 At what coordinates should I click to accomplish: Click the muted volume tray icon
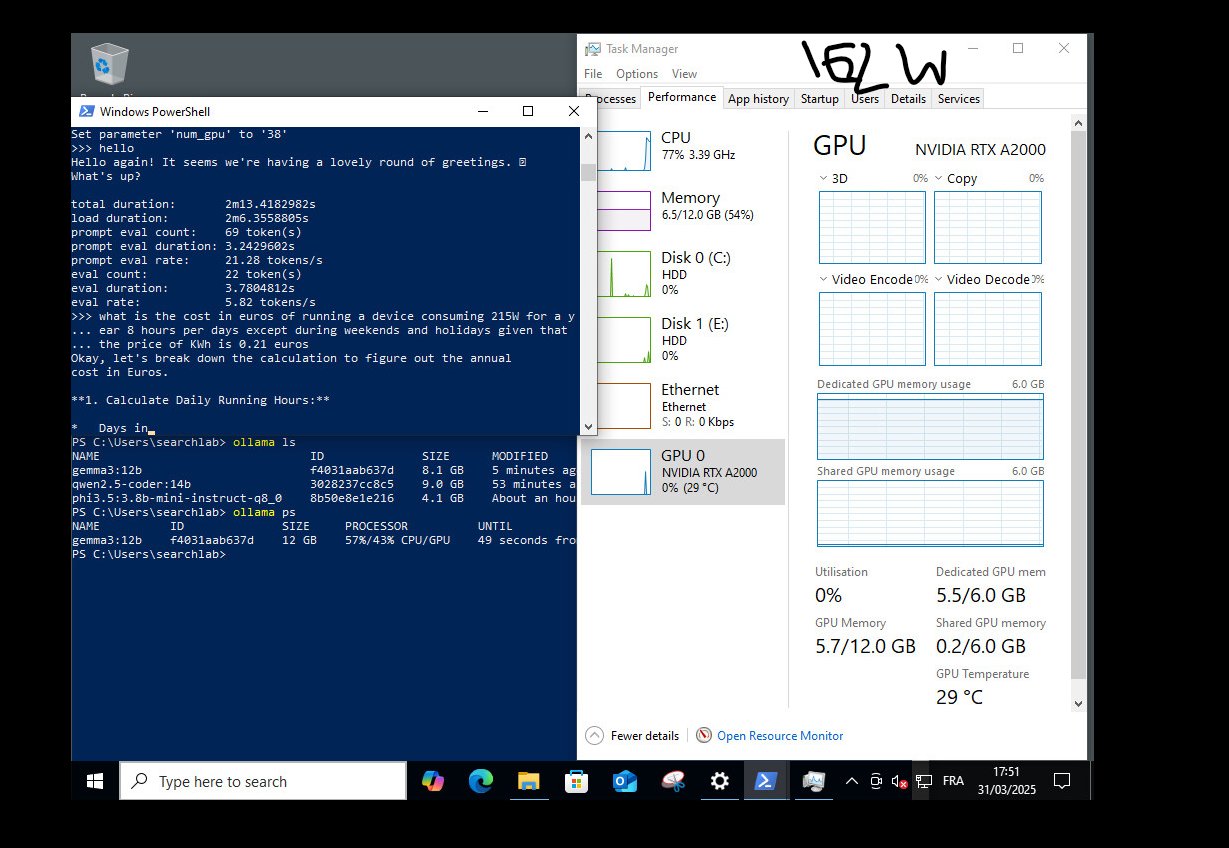pyautogui.click(x=900, y=781)
